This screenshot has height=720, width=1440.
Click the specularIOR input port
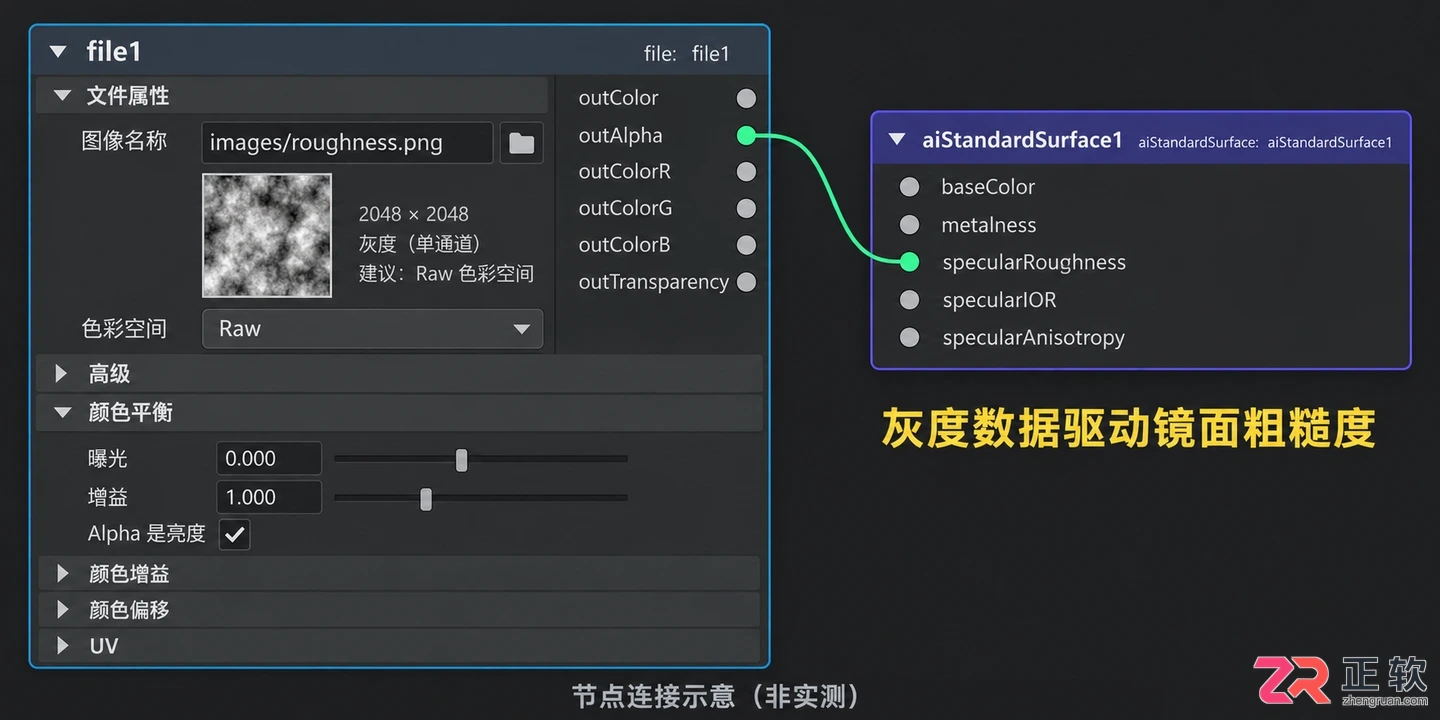(x=909, y=300)
